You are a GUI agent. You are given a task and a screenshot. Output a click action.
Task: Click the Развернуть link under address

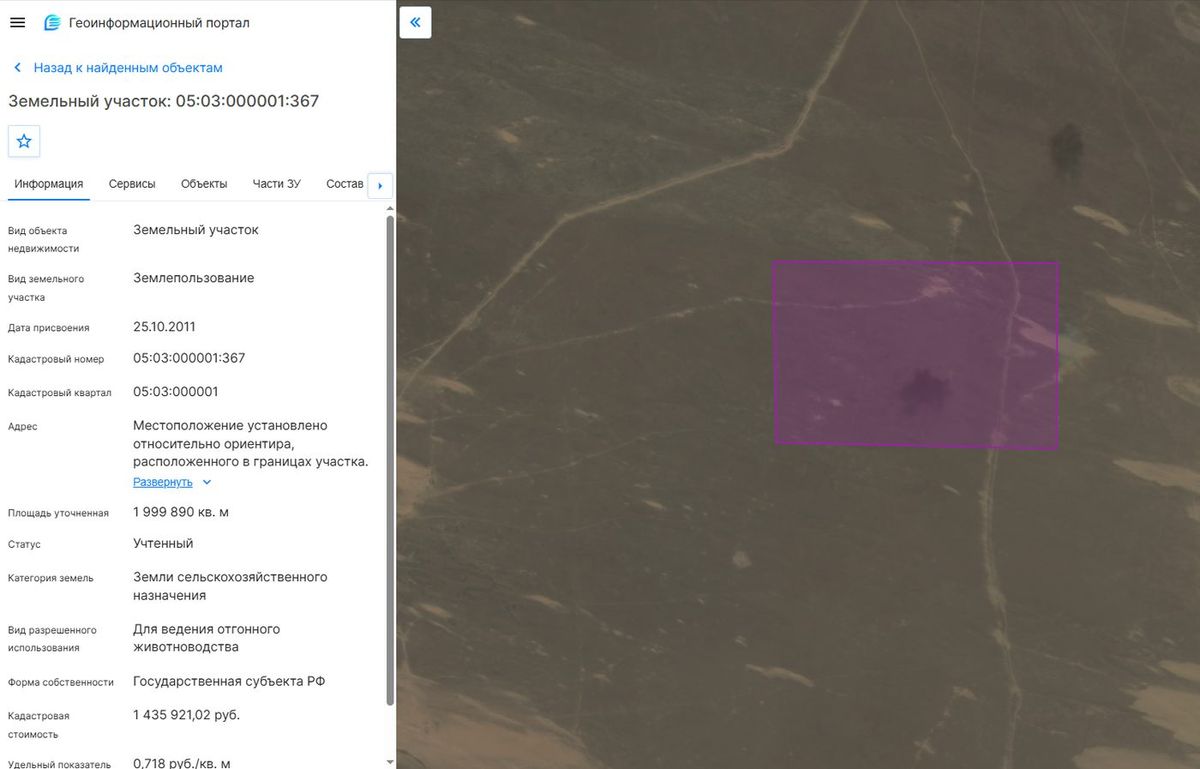pos(163,482)
